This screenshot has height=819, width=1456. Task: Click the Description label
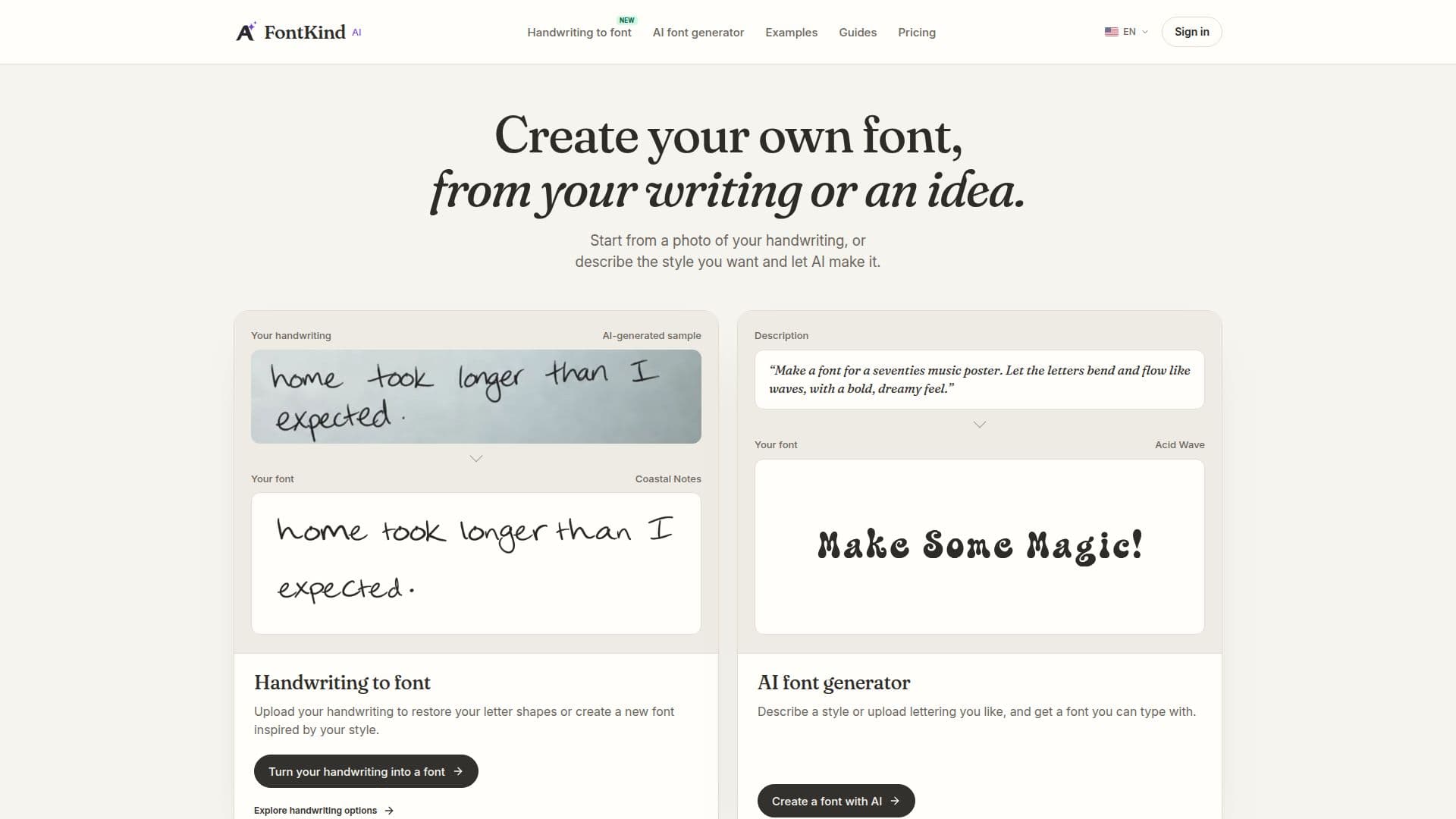click(781, 336)
